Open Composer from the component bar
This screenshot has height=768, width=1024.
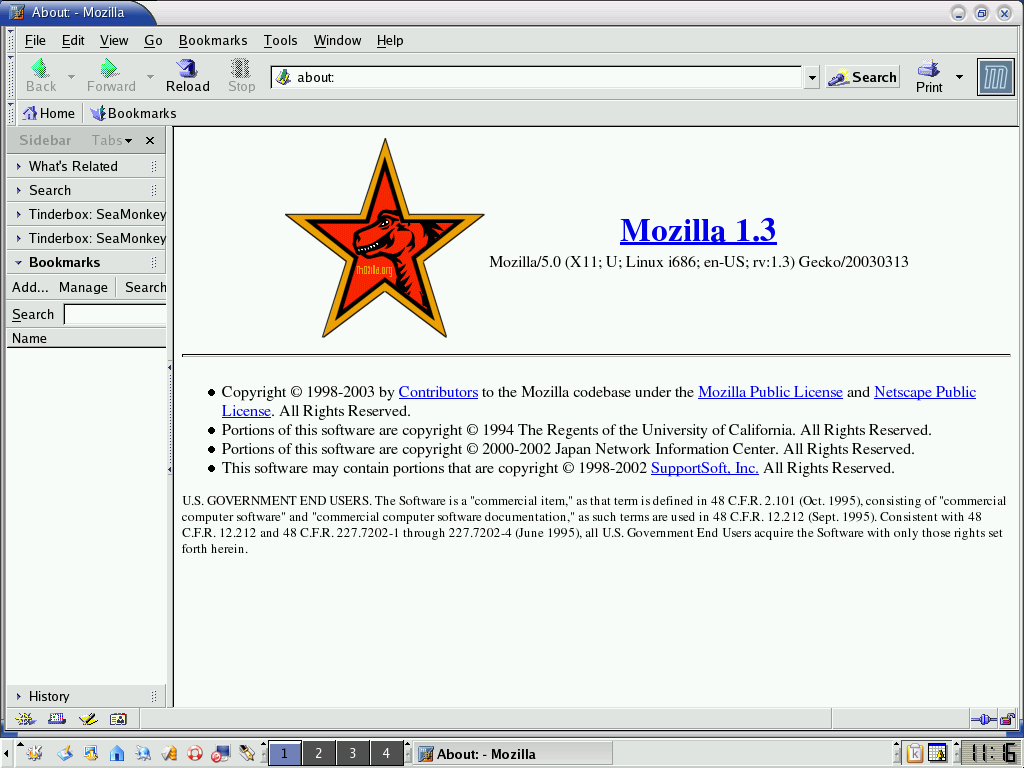click(88, 719)
